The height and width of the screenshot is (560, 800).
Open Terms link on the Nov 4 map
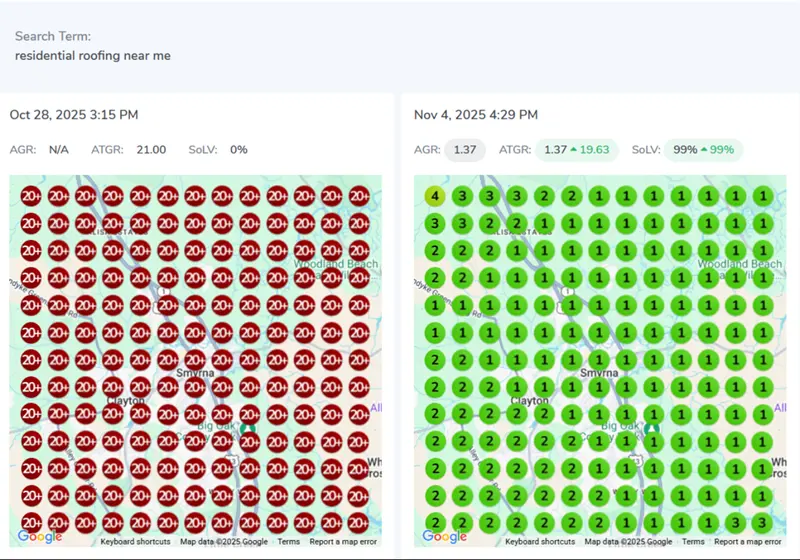694,542
